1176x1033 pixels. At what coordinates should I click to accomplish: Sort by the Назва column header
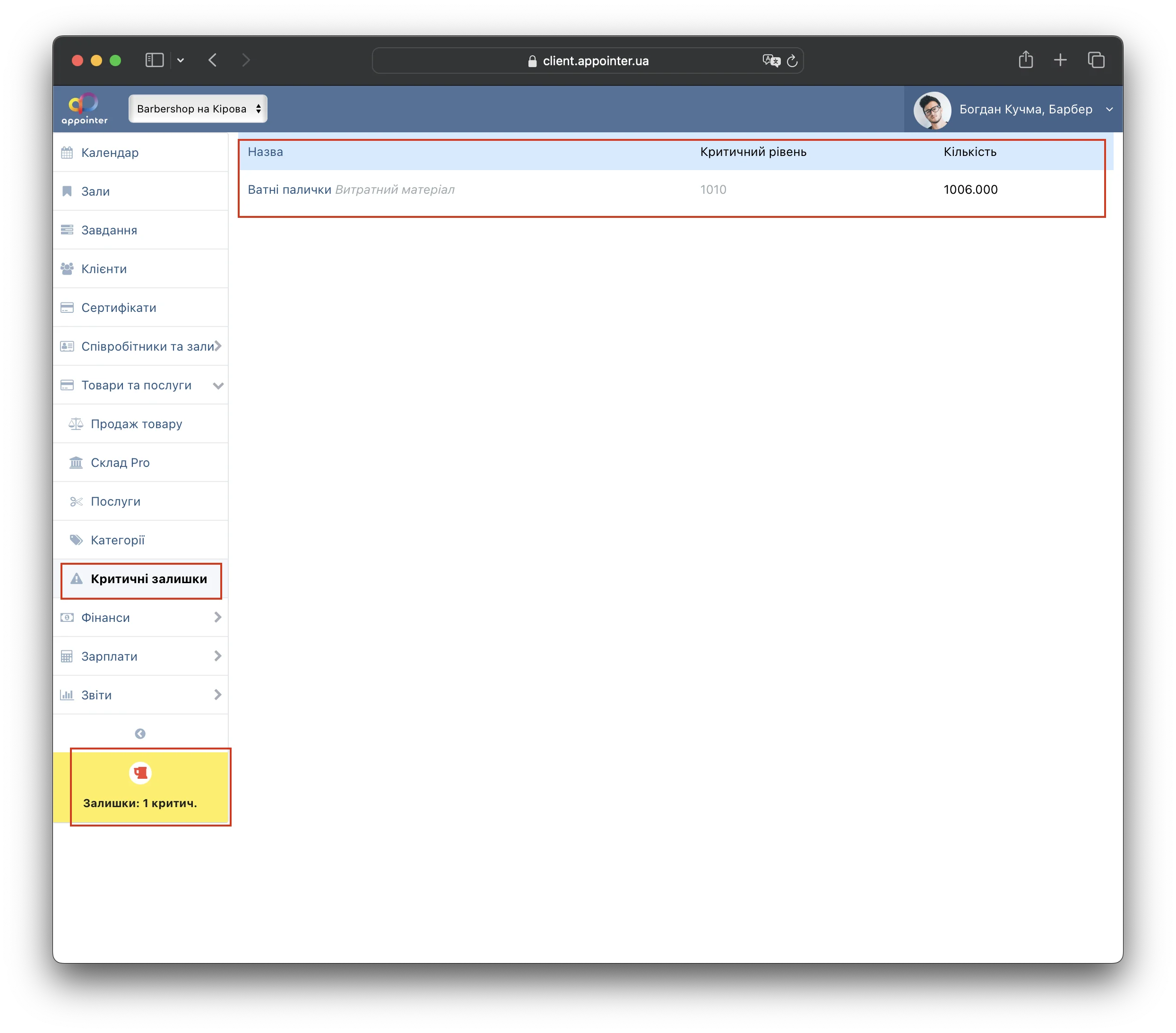pos(265,152)
